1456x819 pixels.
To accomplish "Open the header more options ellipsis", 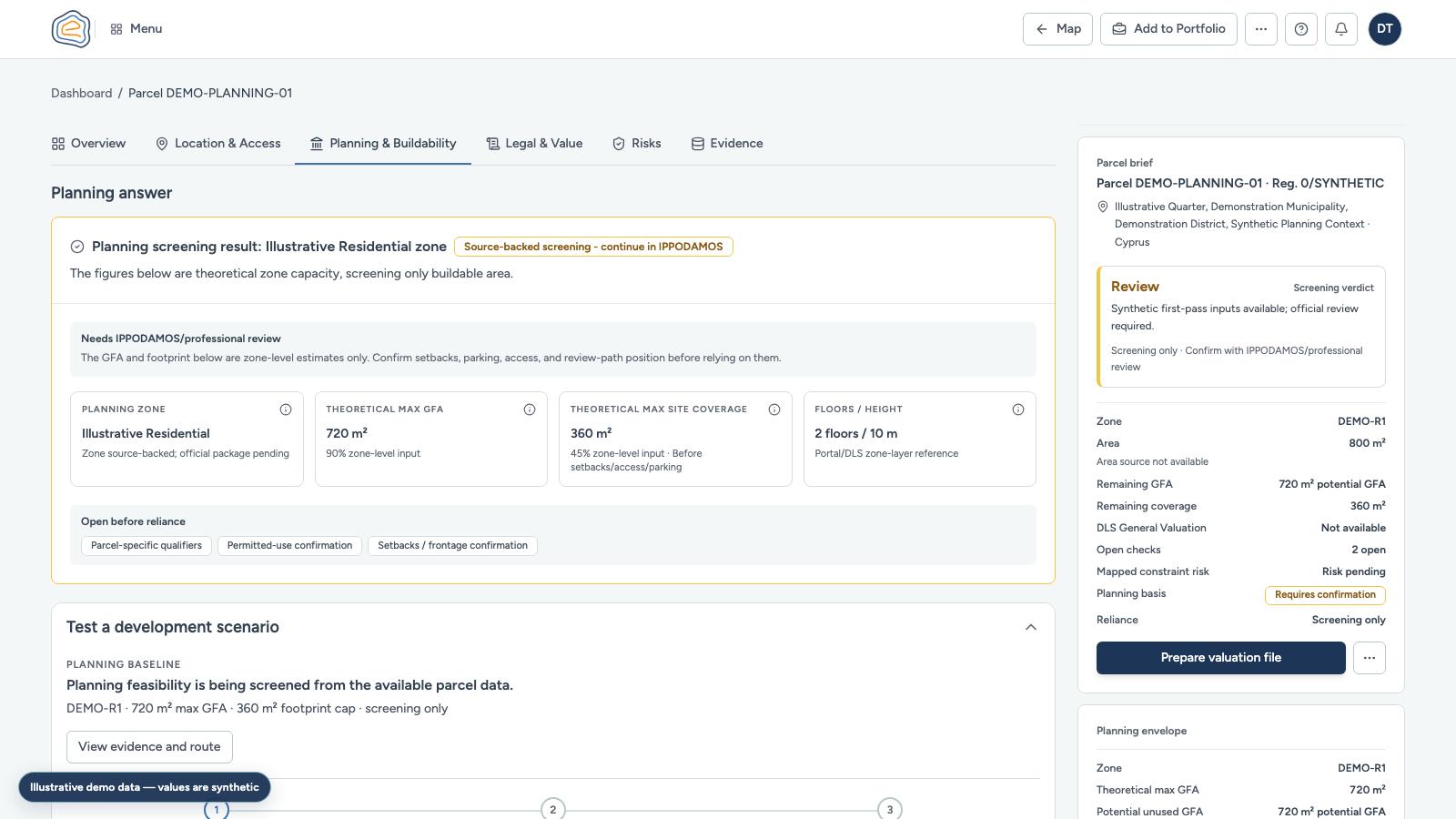I will (1260, 29).
